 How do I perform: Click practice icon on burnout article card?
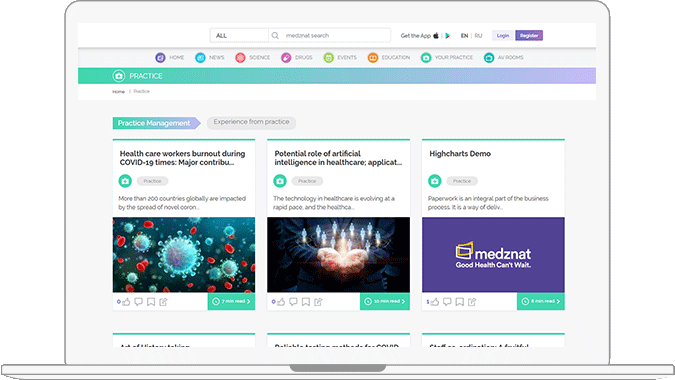click(125, 181)
